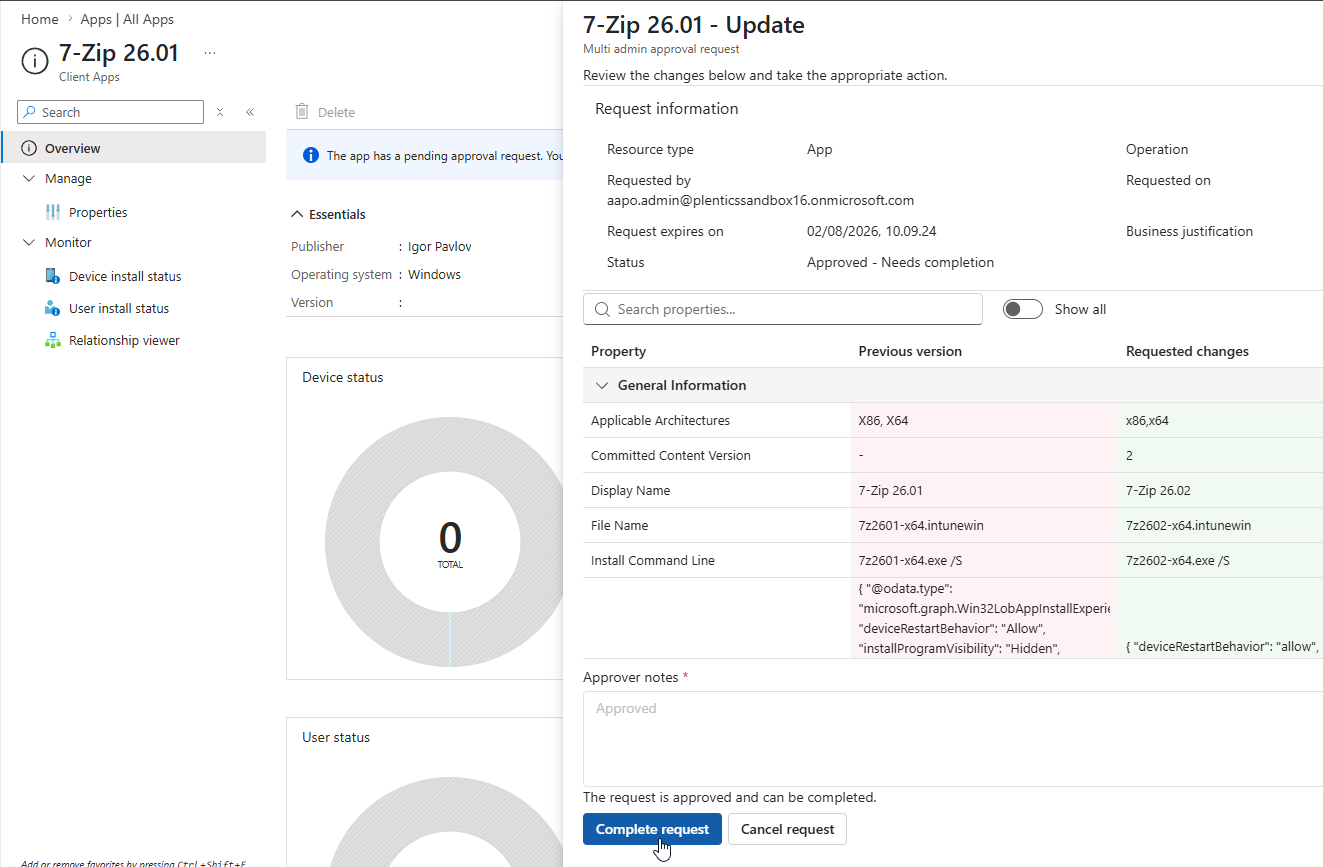Click requested command "7z2602-x64.exe /S"
Viewport: 1323px width, 867px height.
(x=1178, y=560)
